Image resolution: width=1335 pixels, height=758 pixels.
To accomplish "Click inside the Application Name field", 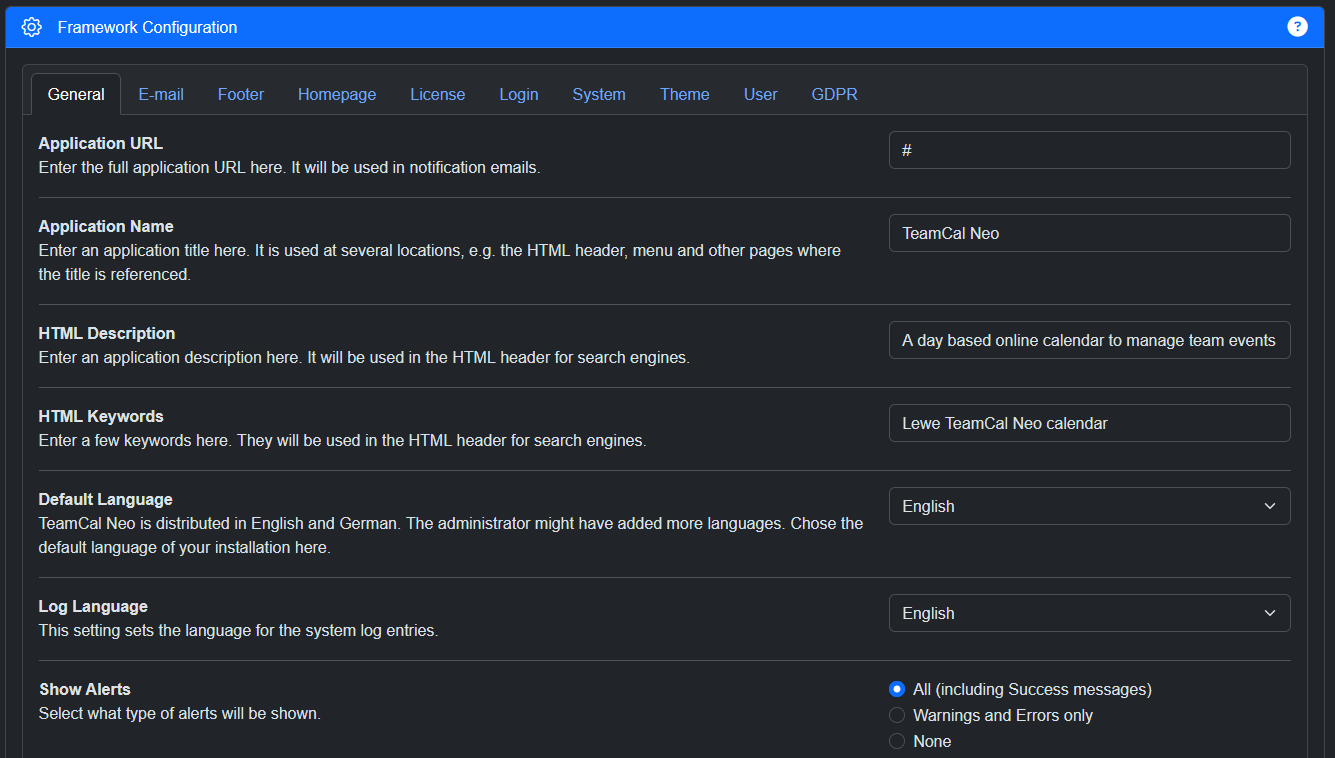I will point(1089,232).
